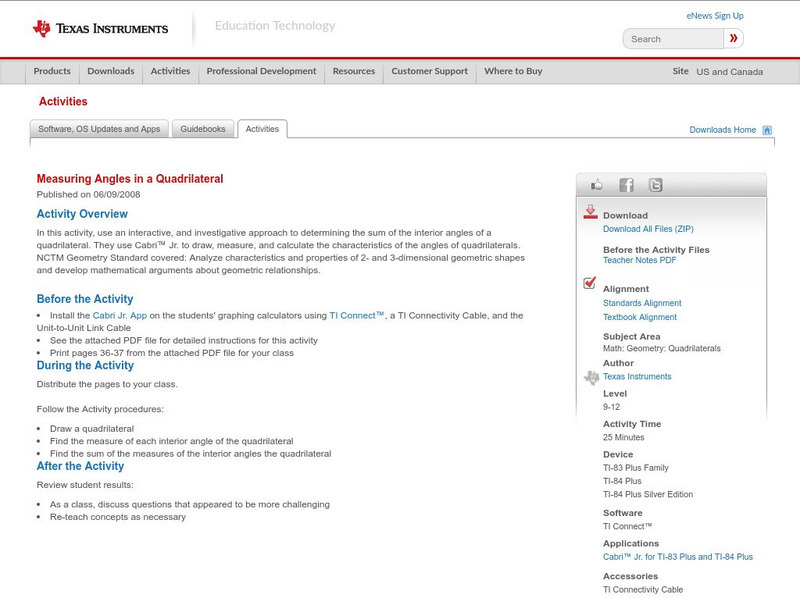
Task: Click the Before the Activity heading
Action: pyautogui.click(x=85, y=299)
